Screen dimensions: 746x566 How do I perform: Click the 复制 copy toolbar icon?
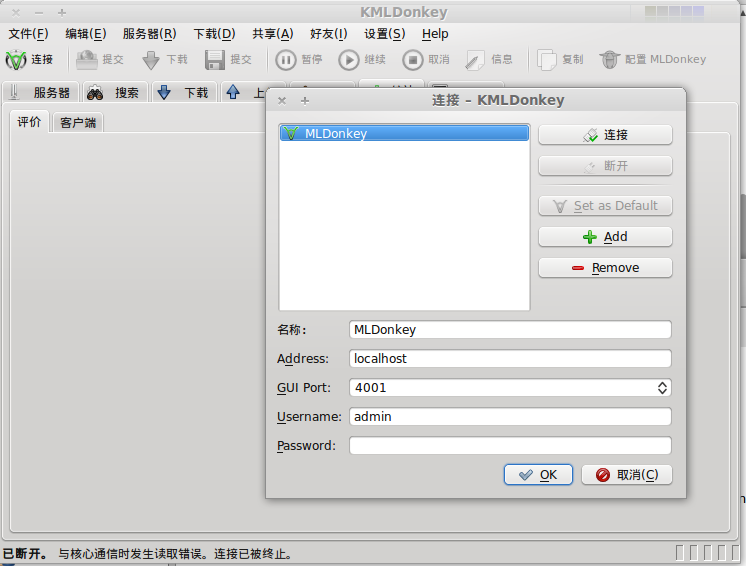[547, 60]
